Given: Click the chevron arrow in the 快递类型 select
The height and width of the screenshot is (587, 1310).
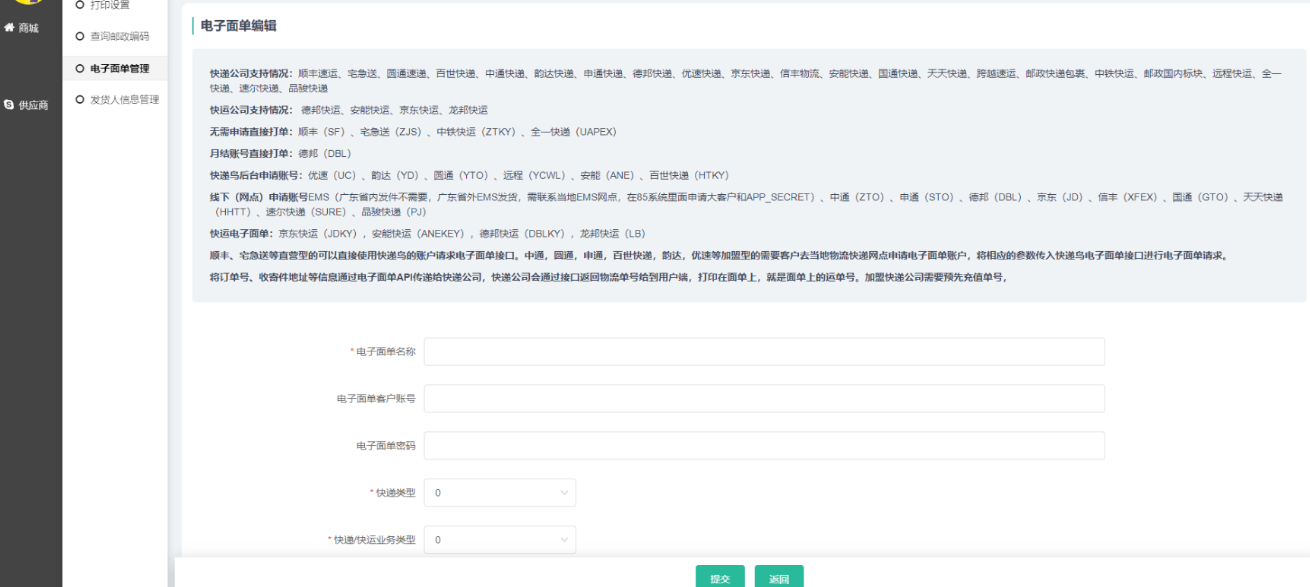Looking at the screenshot, I should coord(564,493).
